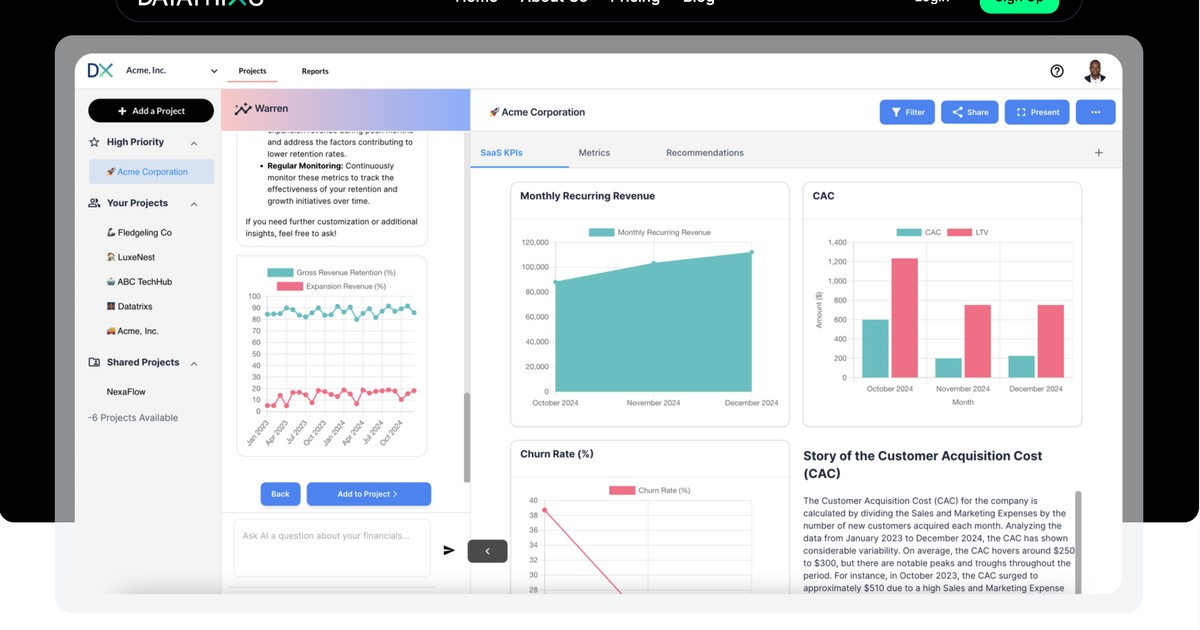Click the Back button in chat panel
Screen dimensions: 1200x630
[x=280, y=494]
